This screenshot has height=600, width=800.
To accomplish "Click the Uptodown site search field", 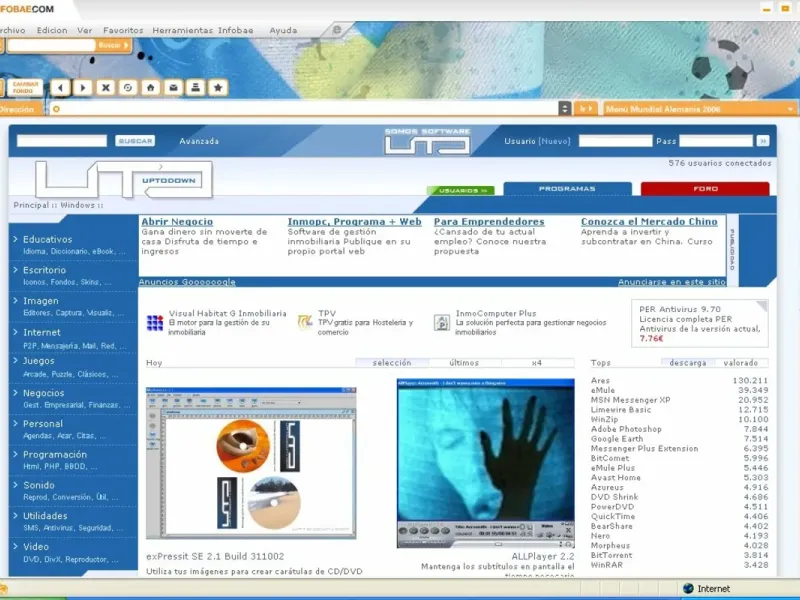I will [62, 141].
